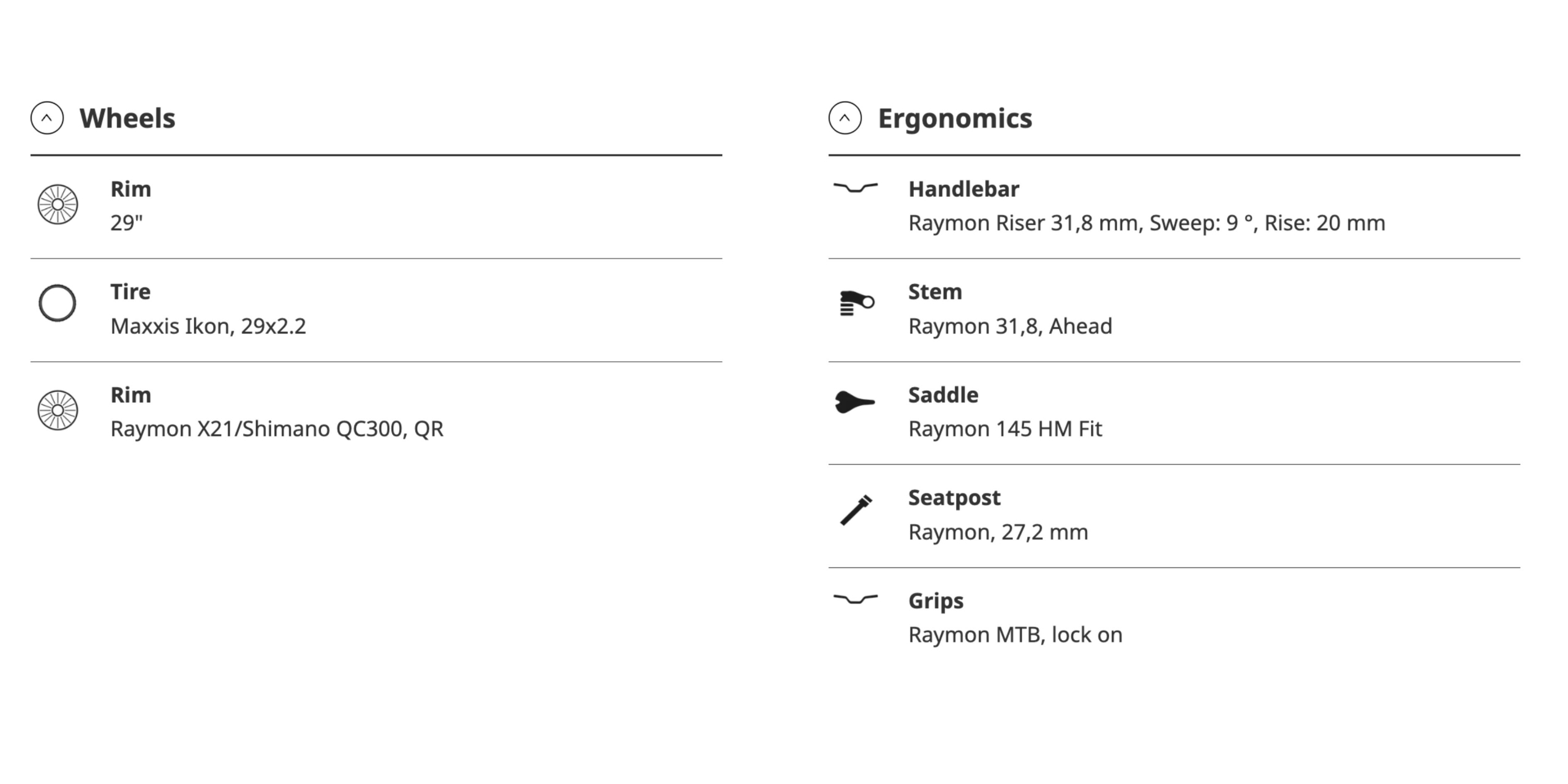Click the Raymon 31,8, Ahead stem value
This screenshot has width=1568, height=784.
[1010, 326]
